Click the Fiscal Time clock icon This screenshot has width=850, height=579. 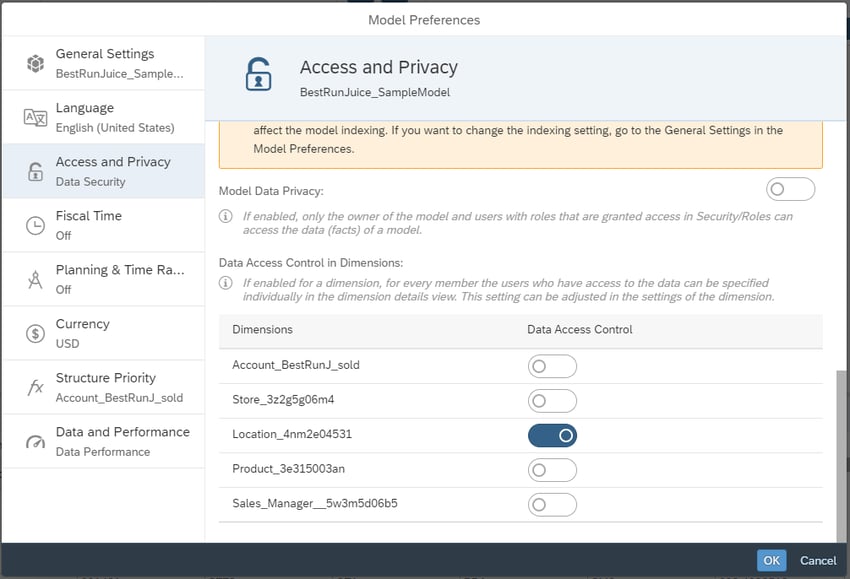point(35,226)
